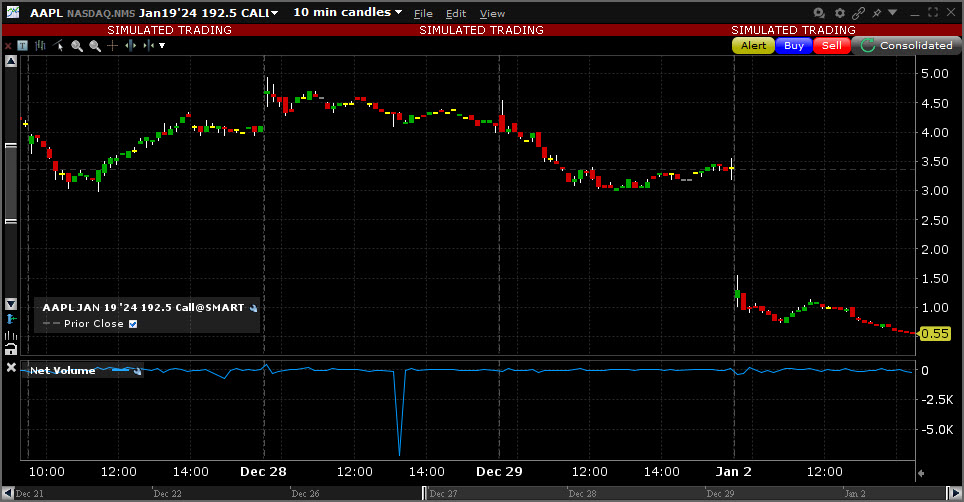The width and height of the screenshot is (964, 502).
Task: Click the Consolidated refresh button
Action: point(907,45)
